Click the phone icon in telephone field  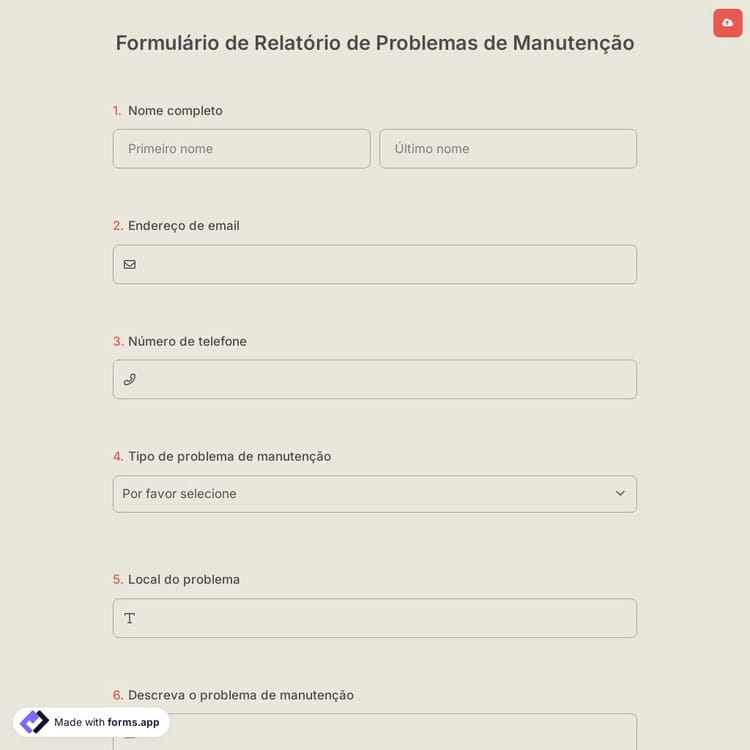click(130, 379)
